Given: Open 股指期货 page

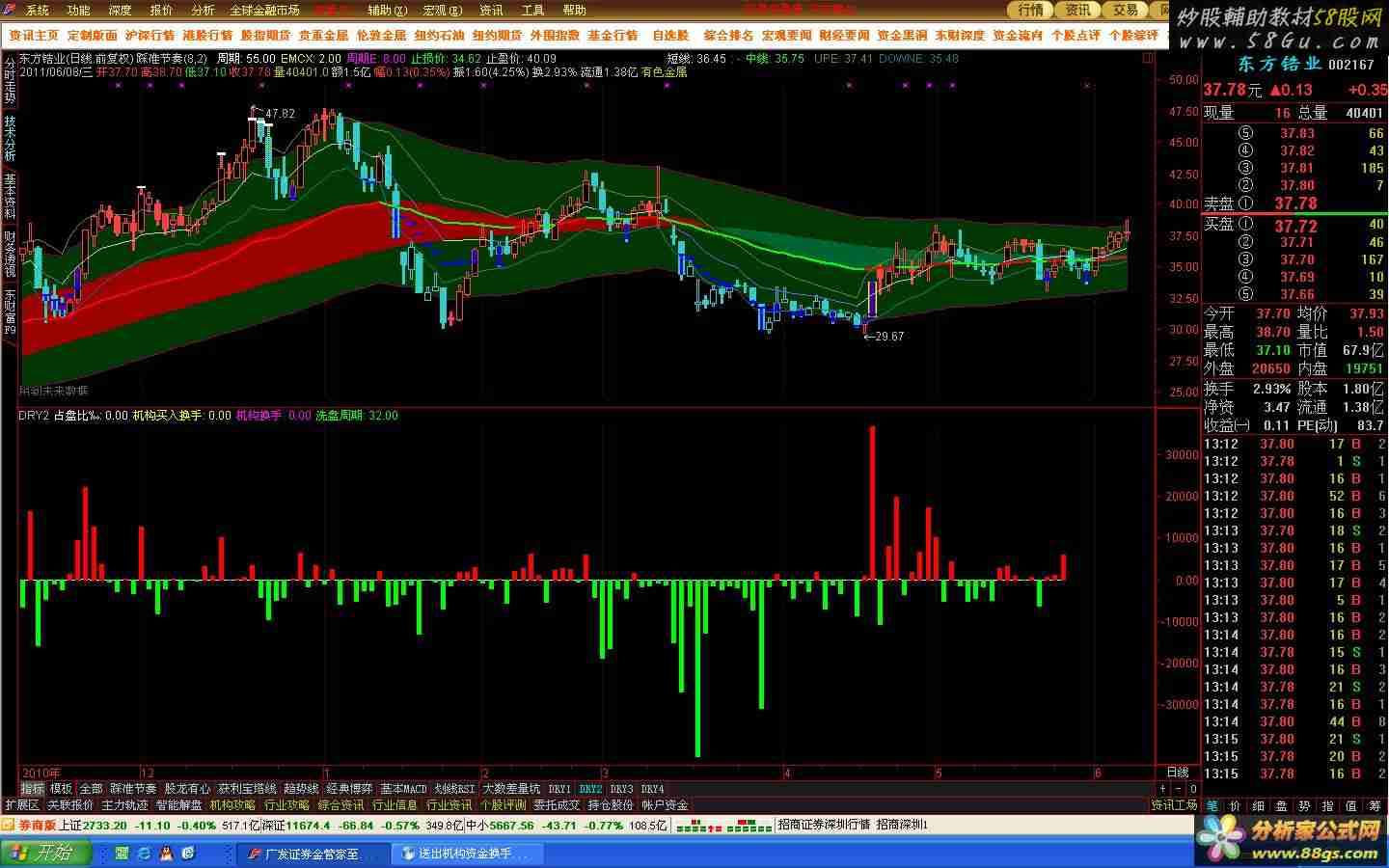Looking at the screenshot, I should (x=265, y=35).
